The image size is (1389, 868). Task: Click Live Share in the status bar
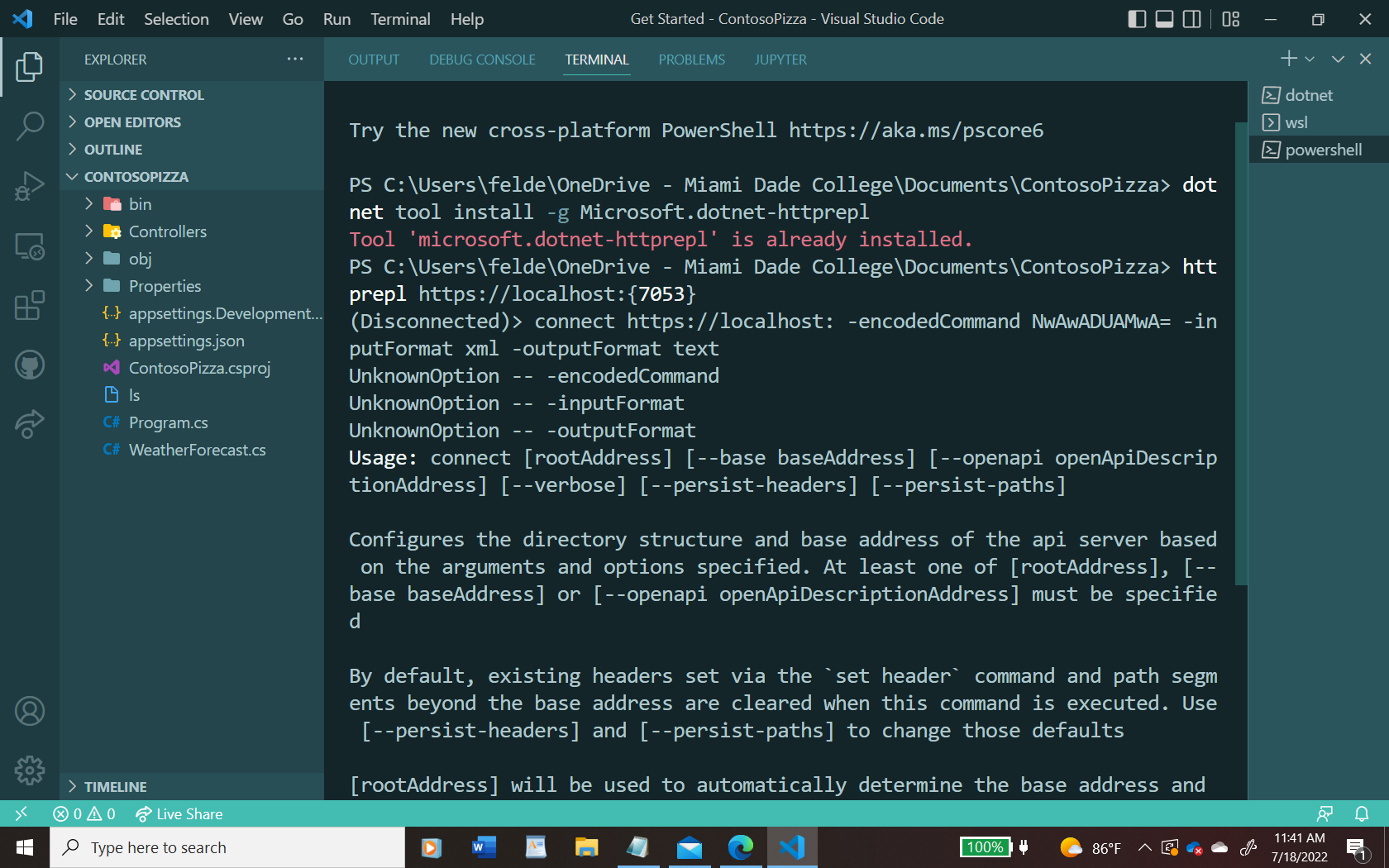[x=179, y=814]
